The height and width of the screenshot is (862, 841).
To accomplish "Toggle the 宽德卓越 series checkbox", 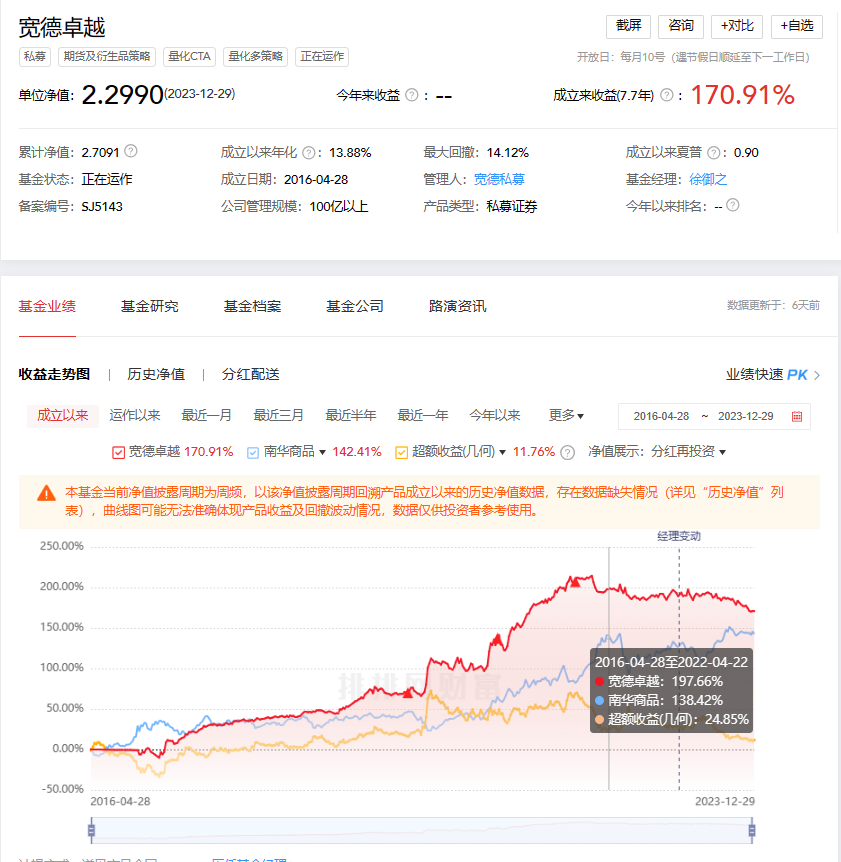I will [x=118, y=452].
